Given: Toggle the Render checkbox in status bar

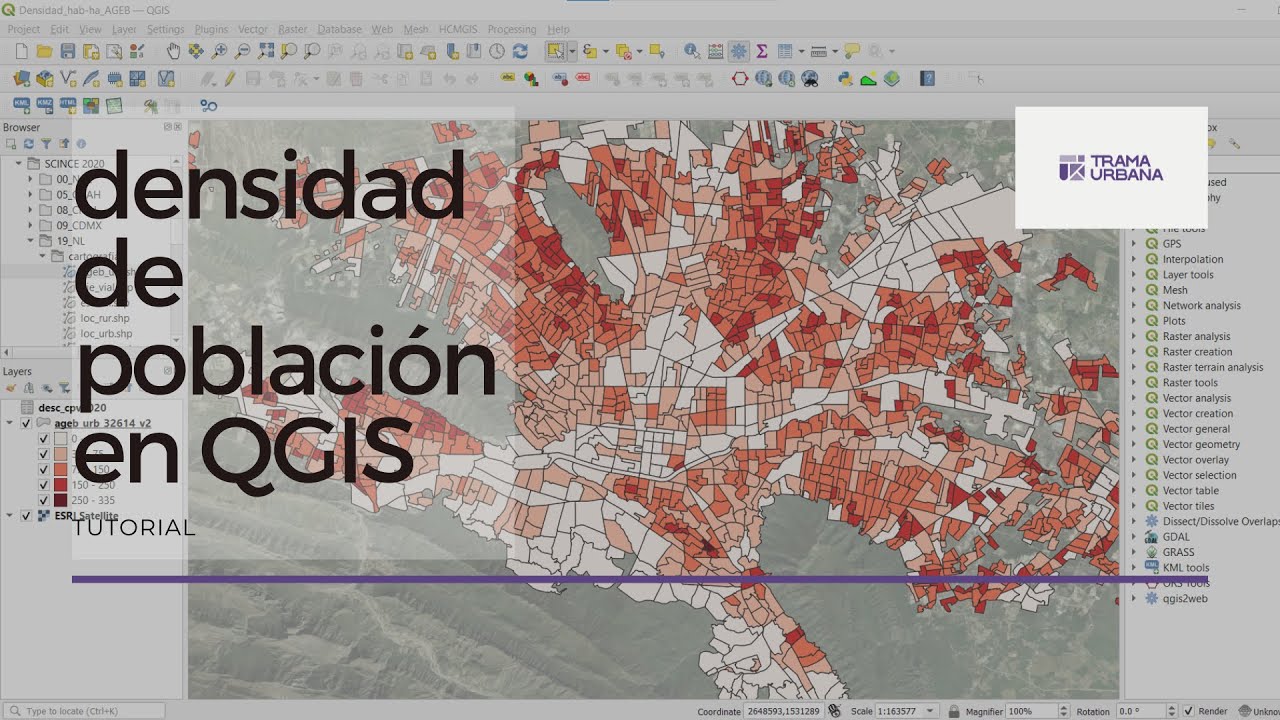Looking at the screenshot, I should (x=1189, y=711).
